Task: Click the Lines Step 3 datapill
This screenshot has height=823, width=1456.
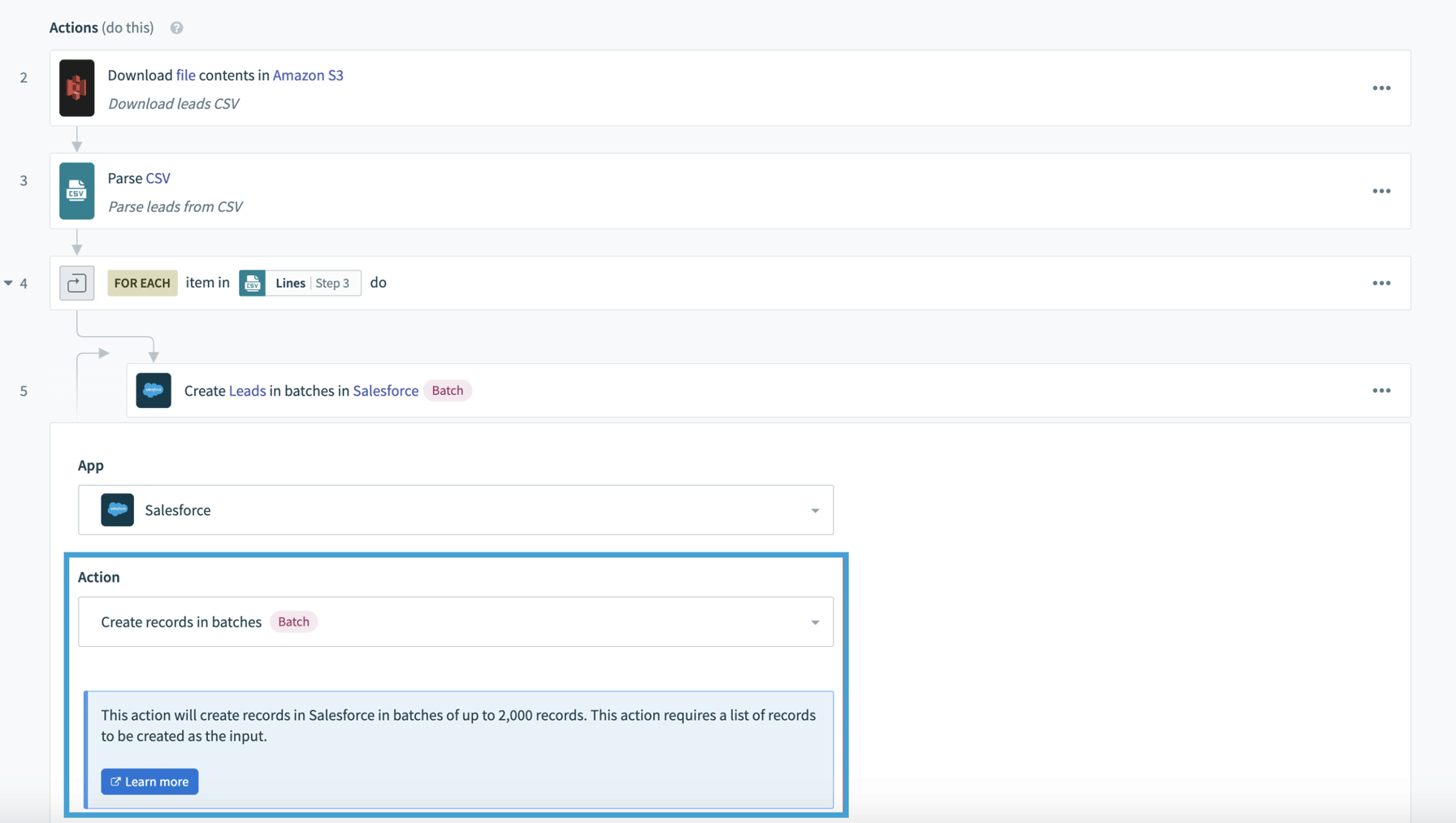Action: tap(300, 283)
